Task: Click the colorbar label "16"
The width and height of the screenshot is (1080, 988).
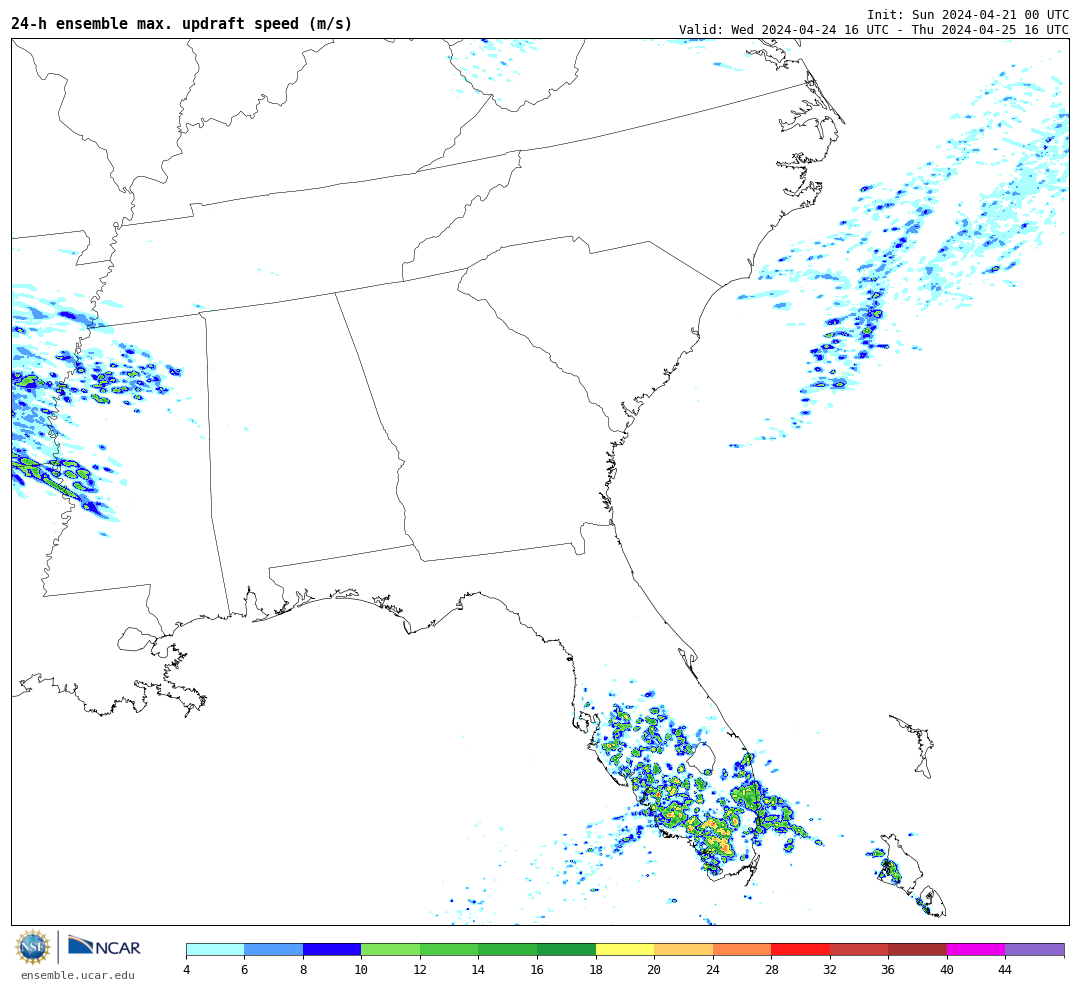Action: coord(537,970)
